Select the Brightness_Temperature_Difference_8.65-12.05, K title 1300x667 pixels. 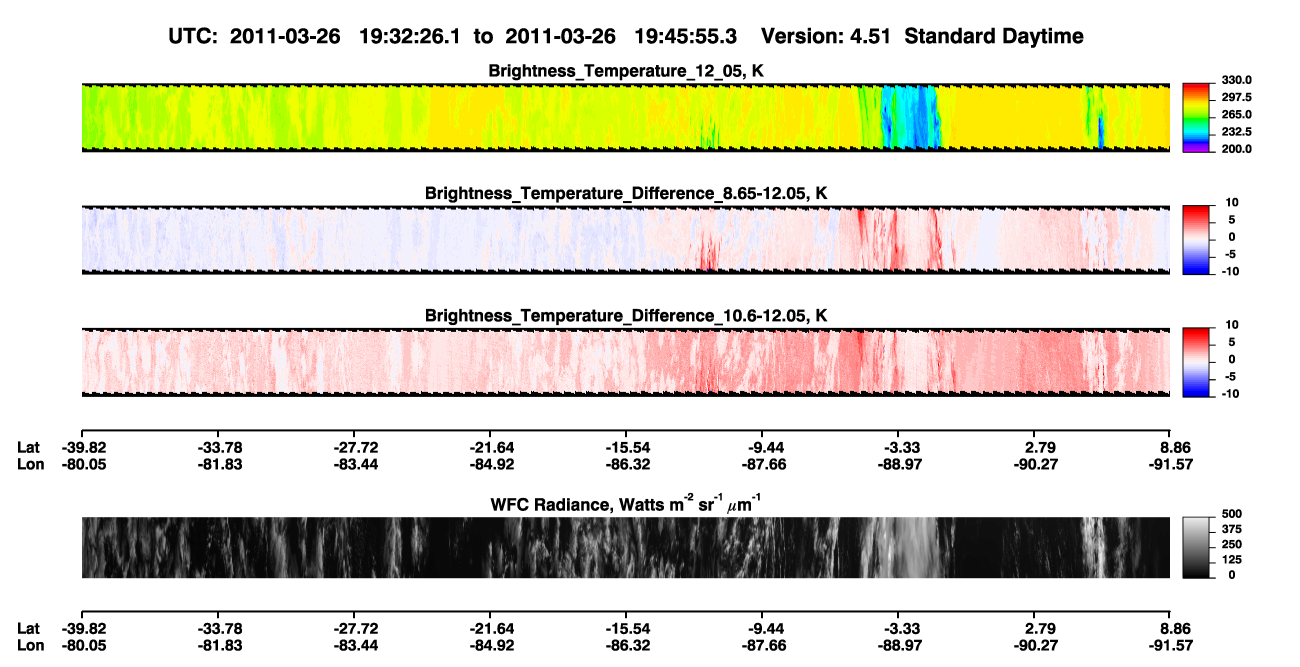tap(626, 193)
